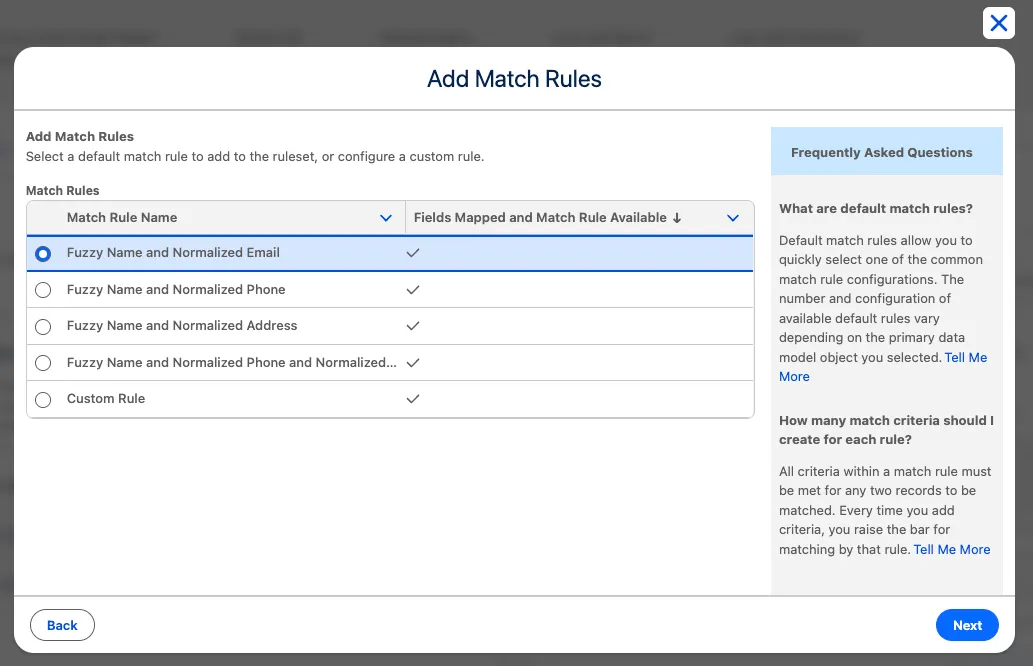Click the Frequently Asked Questions header
This screenshot has width=1033, height=666.
click(x=881, y=153)
